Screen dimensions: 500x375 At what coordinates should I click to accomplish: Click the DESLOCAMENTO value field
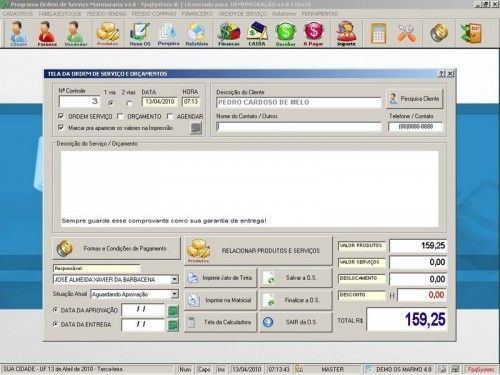(418, 279)
